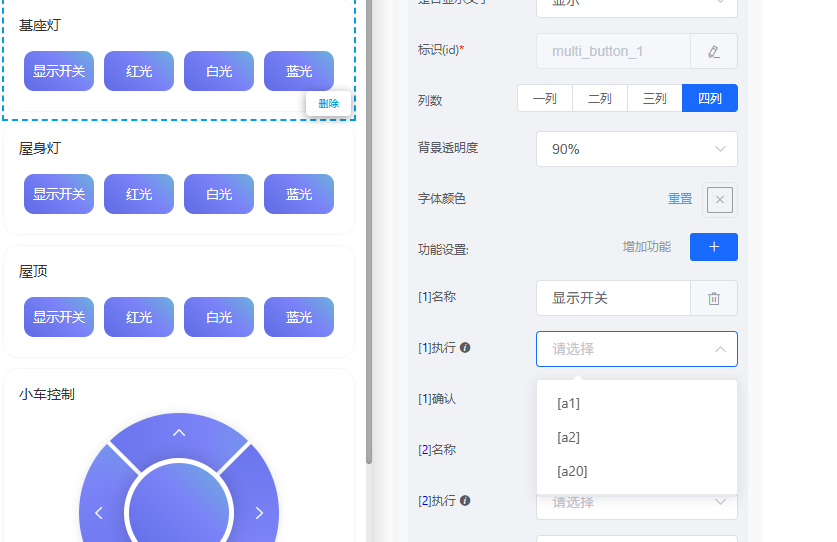Select 二列 column option
Screen dimensions: 837x542
click(599, 98)
